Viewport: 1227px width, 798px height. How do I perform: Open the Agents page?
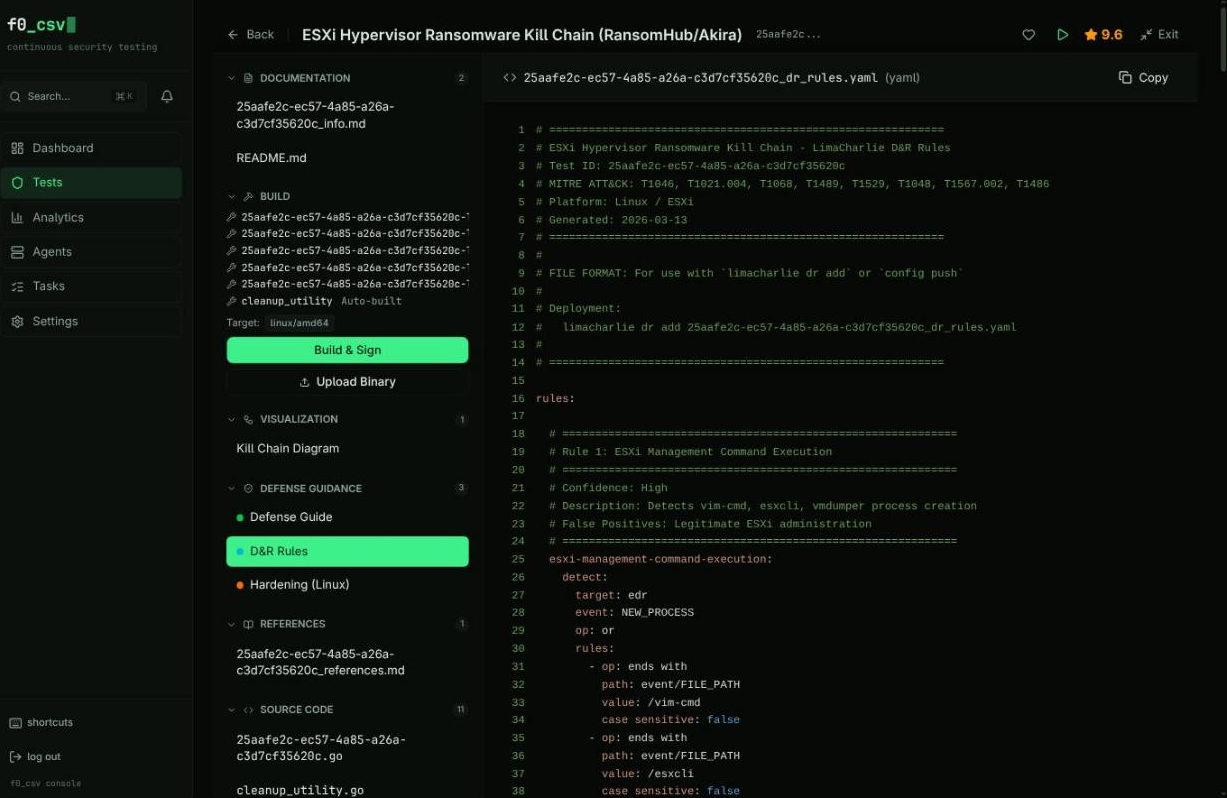pyautogui.click(x=92, y=252)
